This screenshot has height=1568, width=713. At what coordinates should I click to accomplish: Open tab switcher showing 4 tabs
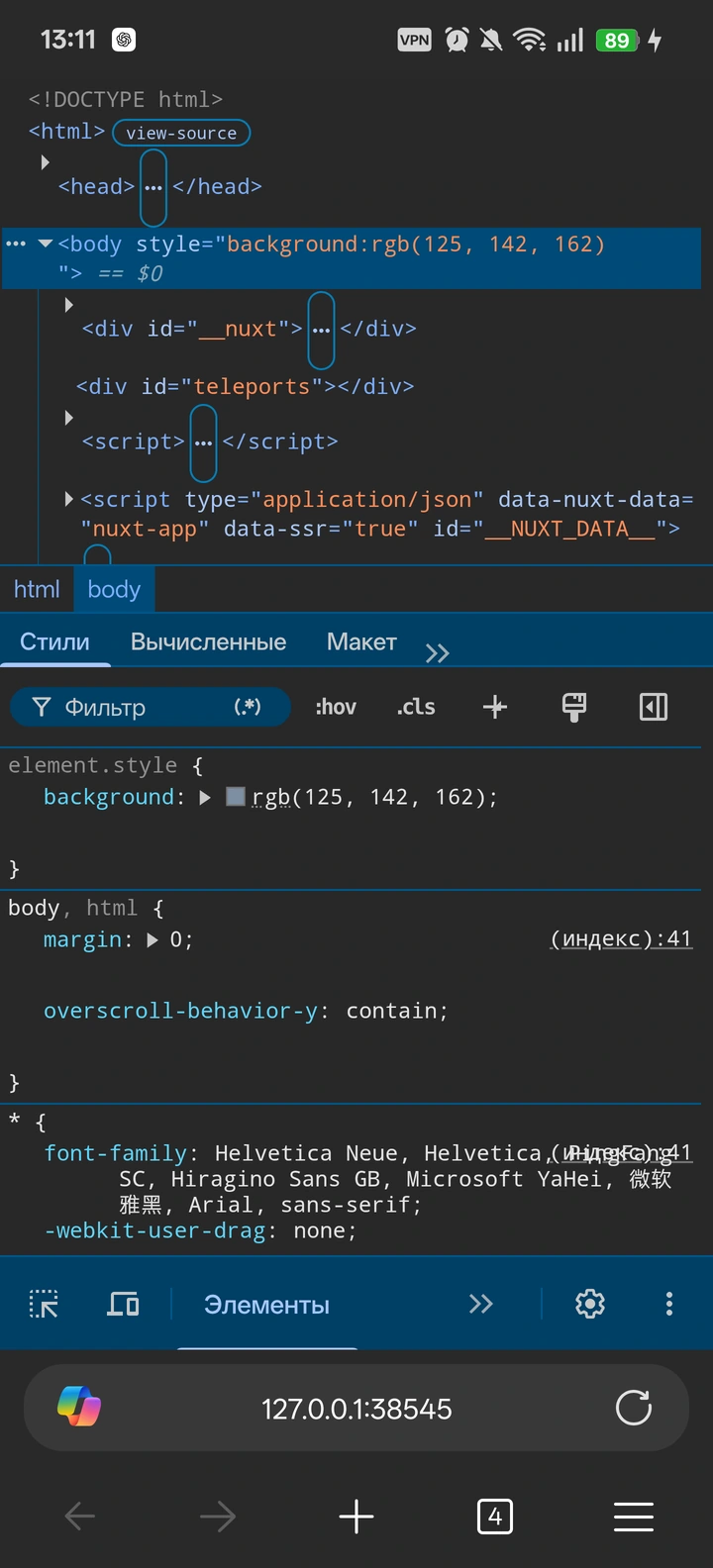(x=495, y=1516)
